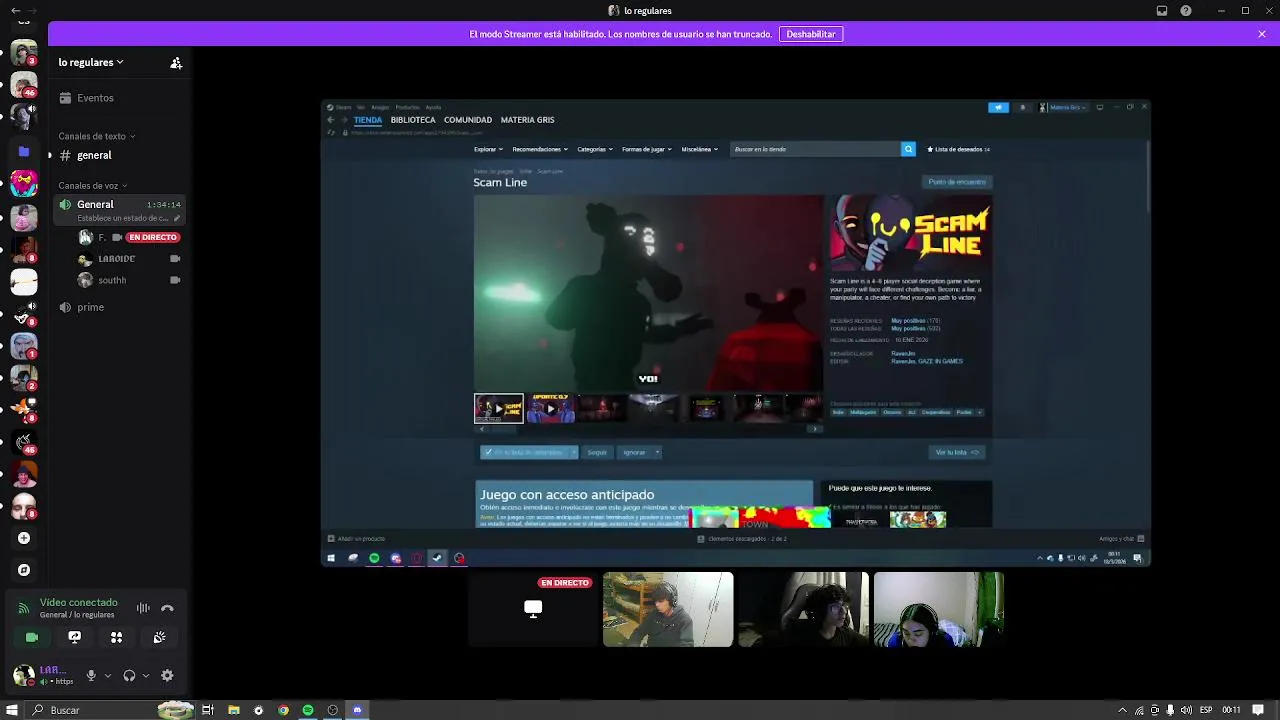The height and width of the screenshot is (720, 1280).
Task: Open Windows Start menu
Action: point(14,710)
